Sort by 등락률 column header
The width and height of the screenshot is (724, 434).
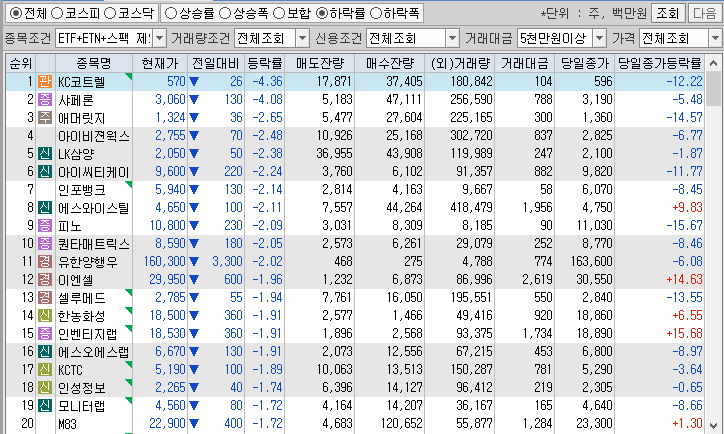pos(265,63)
